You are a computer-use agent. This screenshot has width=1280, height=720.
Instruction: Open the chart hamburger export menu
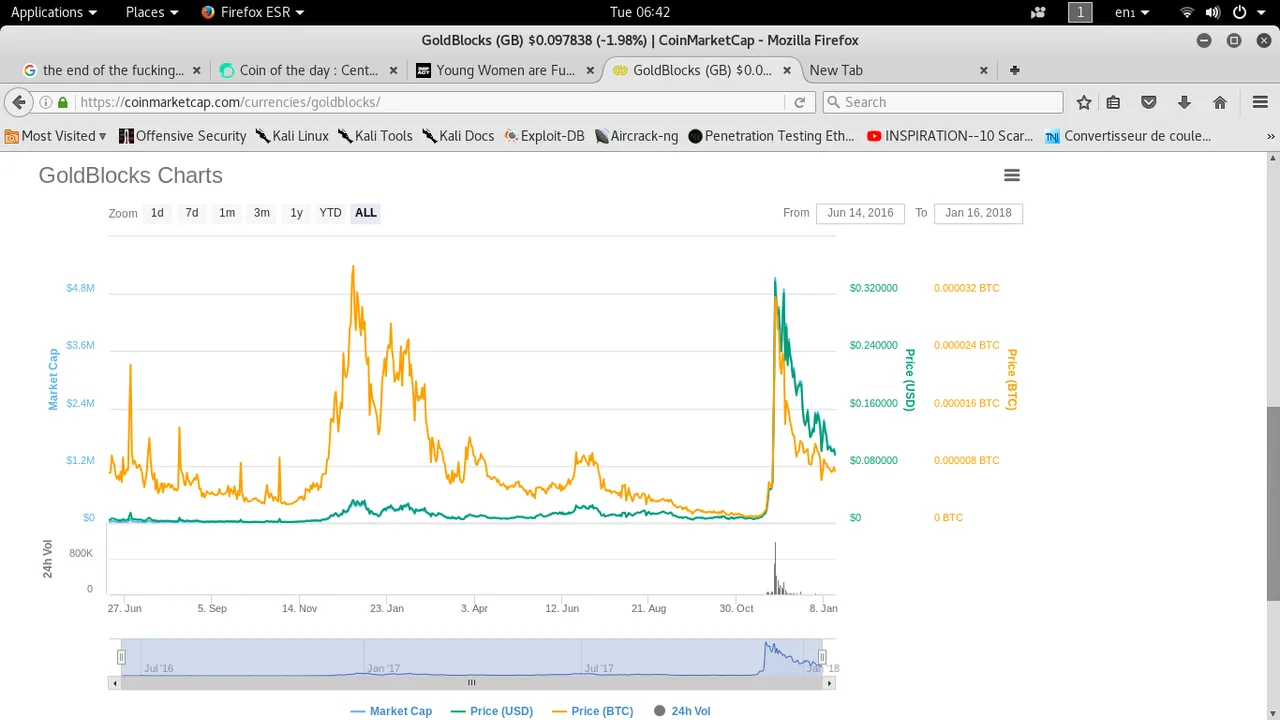(x=1012, y=175)
